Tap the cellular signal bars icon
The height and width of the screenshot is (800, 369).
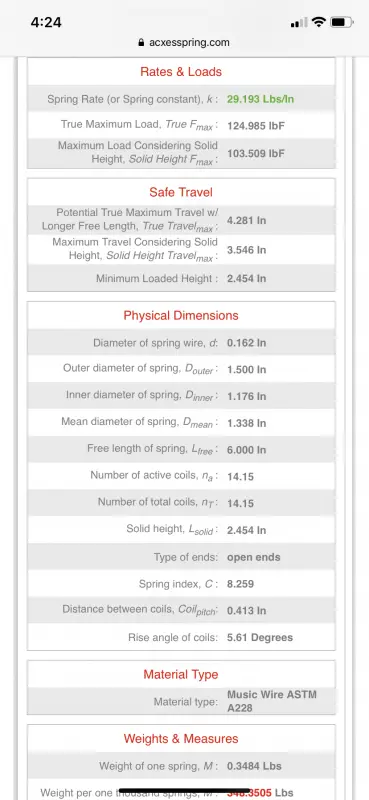coord(299,22)
